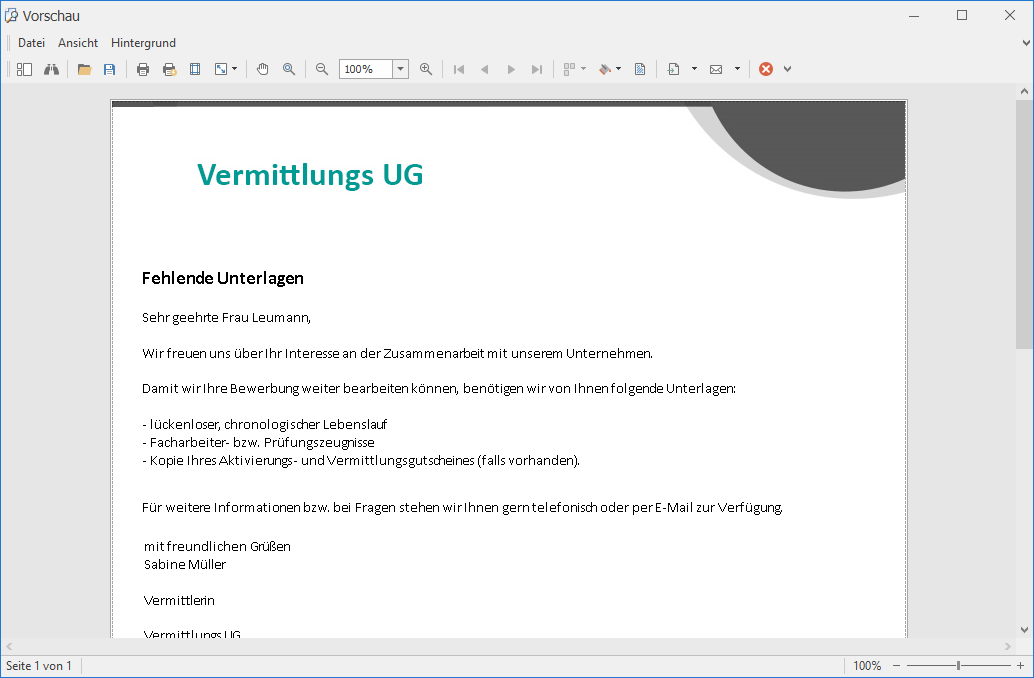
Task: Click the background color fill icon
Action: 605,69
